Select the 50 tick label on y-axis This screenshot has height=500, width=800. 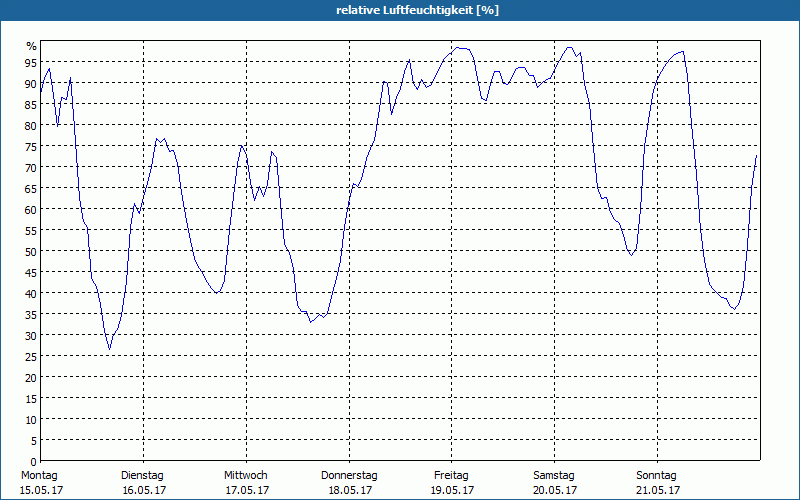31,251
